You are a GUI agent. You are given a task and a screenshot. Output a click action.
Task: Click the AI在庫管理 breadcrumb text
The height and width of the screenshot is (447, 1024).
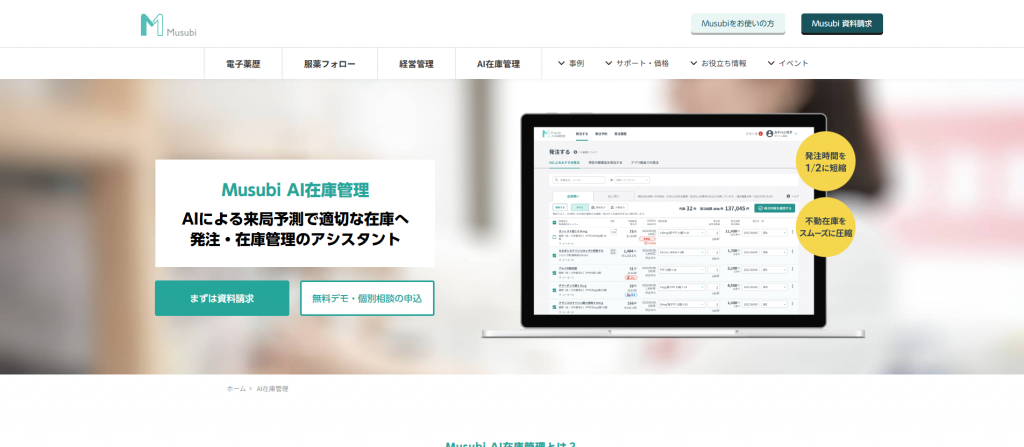point(272,389)
